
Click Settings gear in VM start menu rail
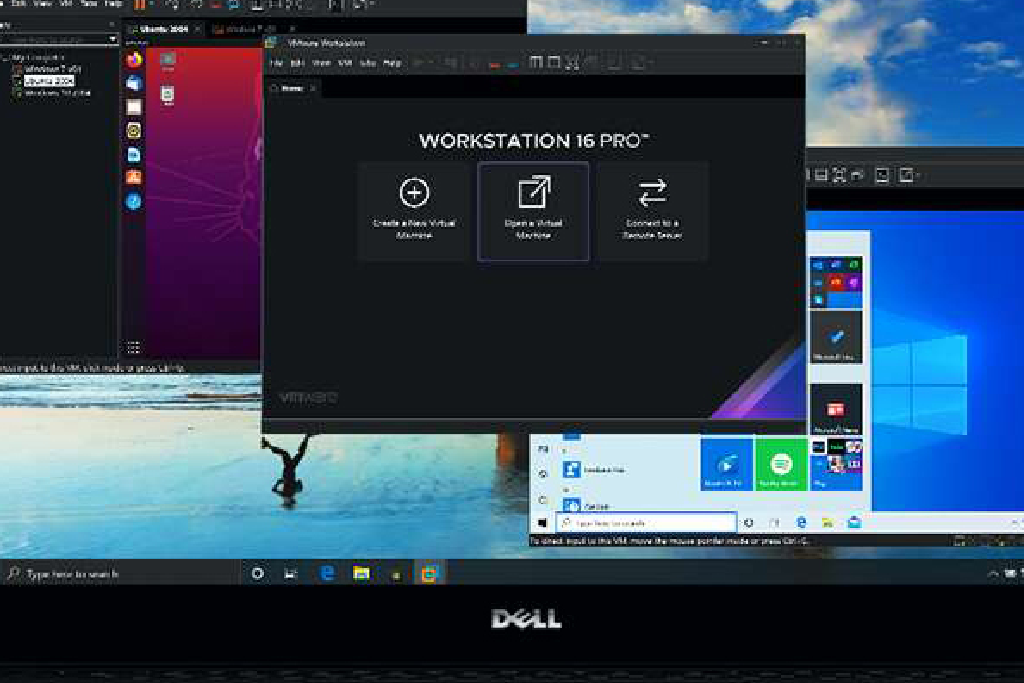[x=543, y=474]
